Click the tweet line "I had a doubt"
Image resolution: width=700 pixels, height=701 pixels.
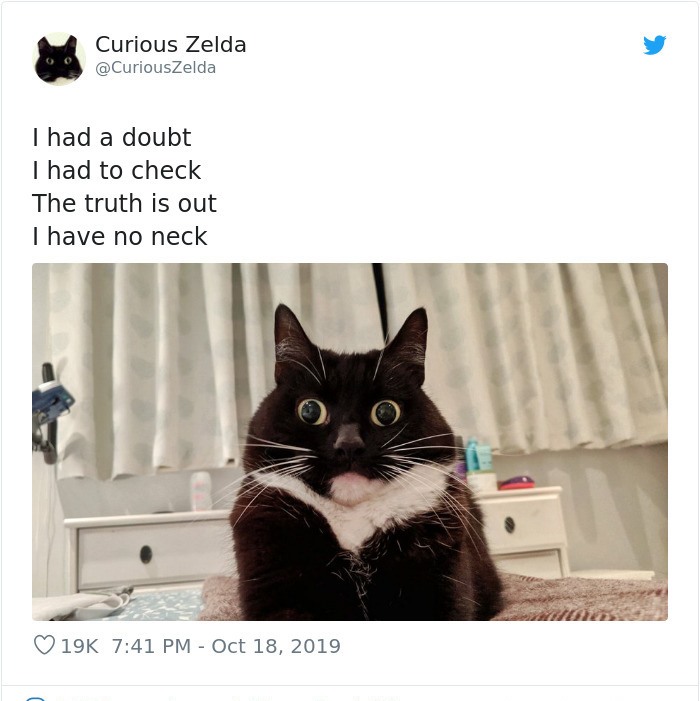pyautogui.click(x=112, y=137)
